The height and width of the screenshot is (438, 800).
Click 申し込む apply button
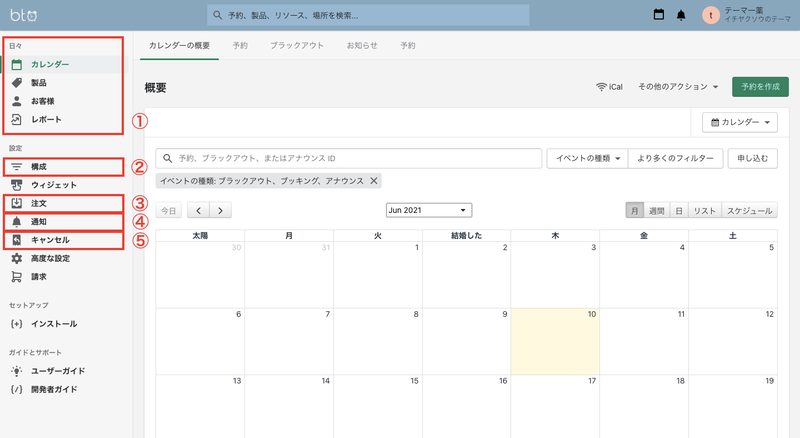tap(753, 158)
